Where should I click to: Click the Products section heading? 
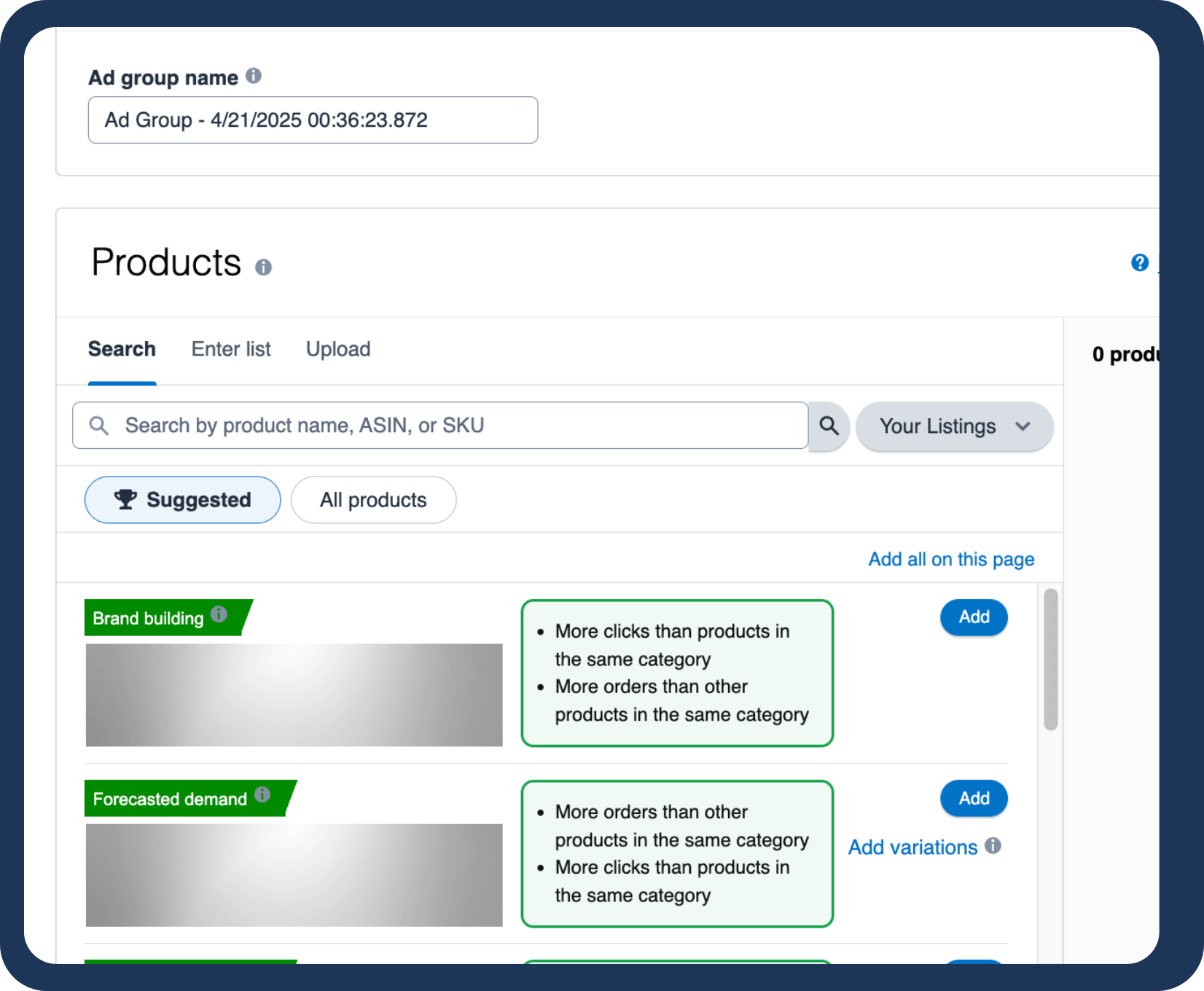click(166, 262)
